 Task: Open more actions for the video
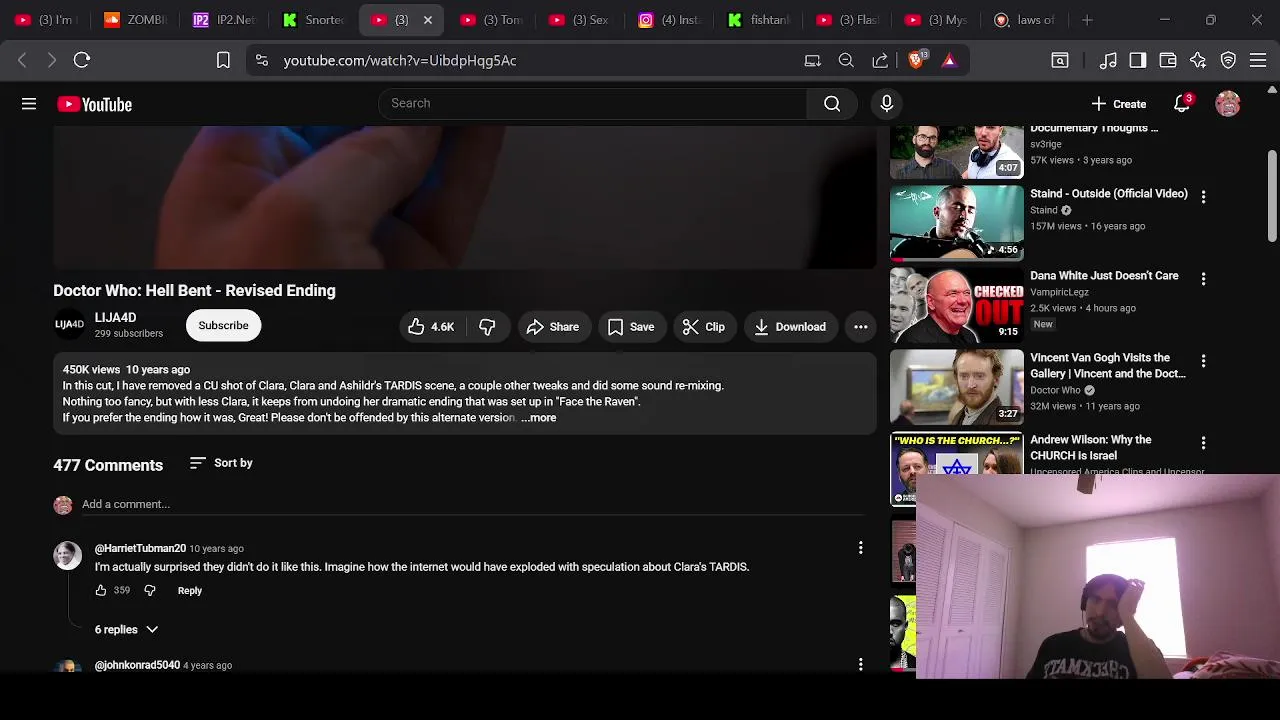(860, 326)
